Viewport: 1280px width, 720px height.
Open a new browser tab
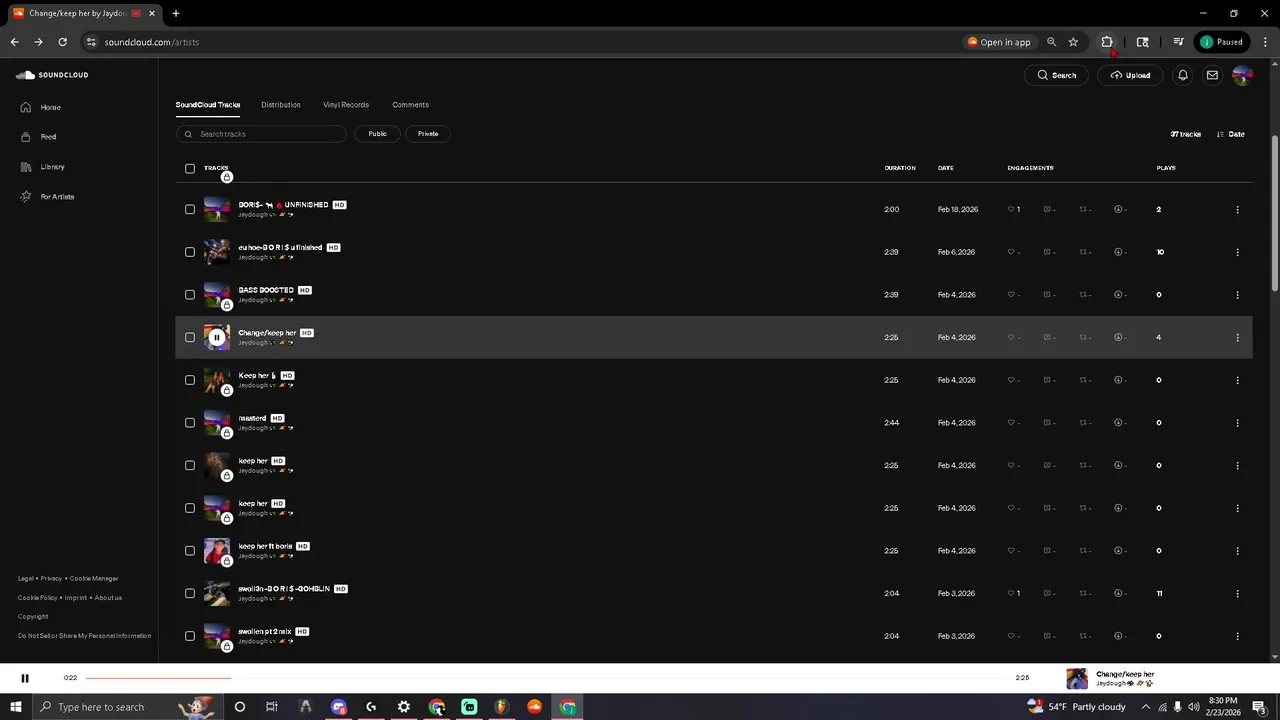(176, 14)
